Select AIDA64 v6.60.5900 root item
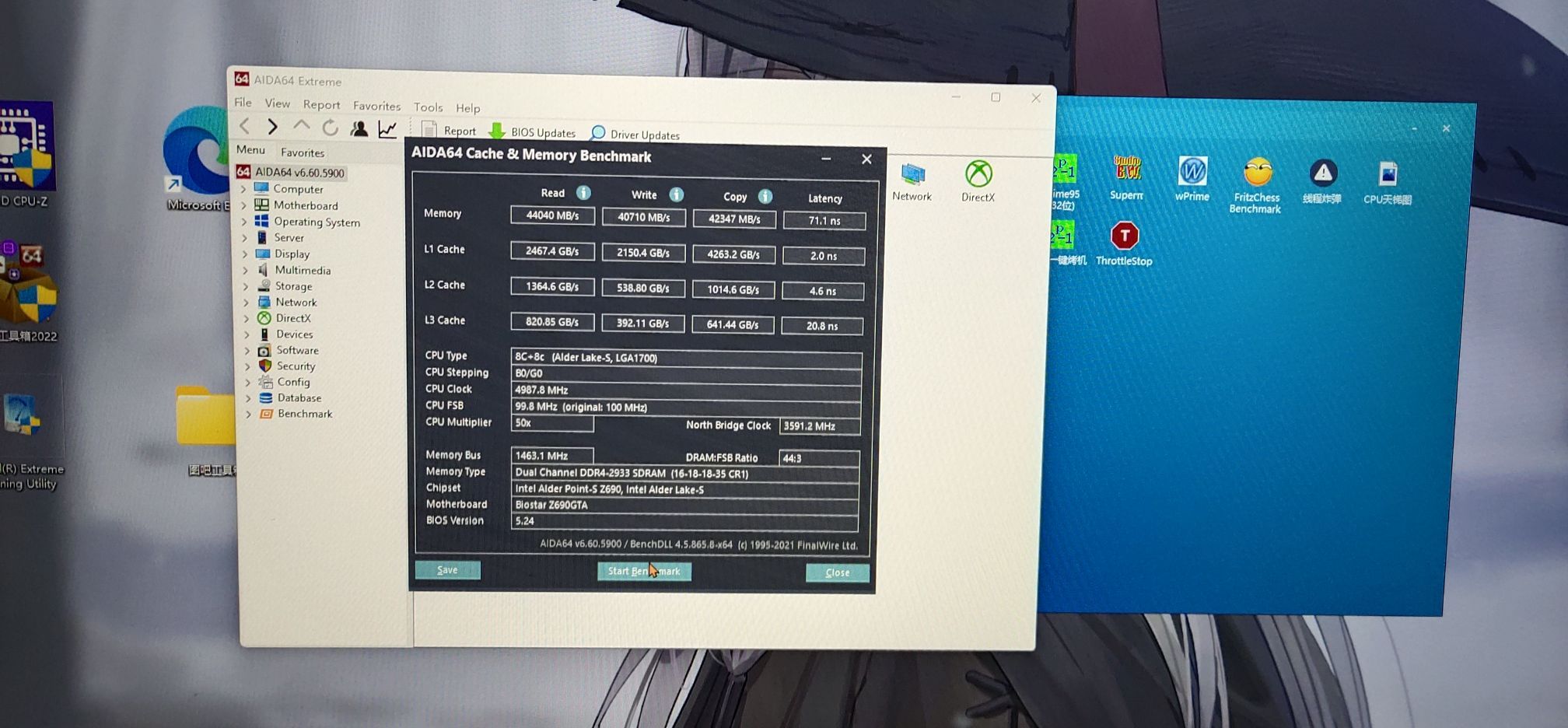Viewport: 1568px width, 728px height. click(x=290, y=172)
